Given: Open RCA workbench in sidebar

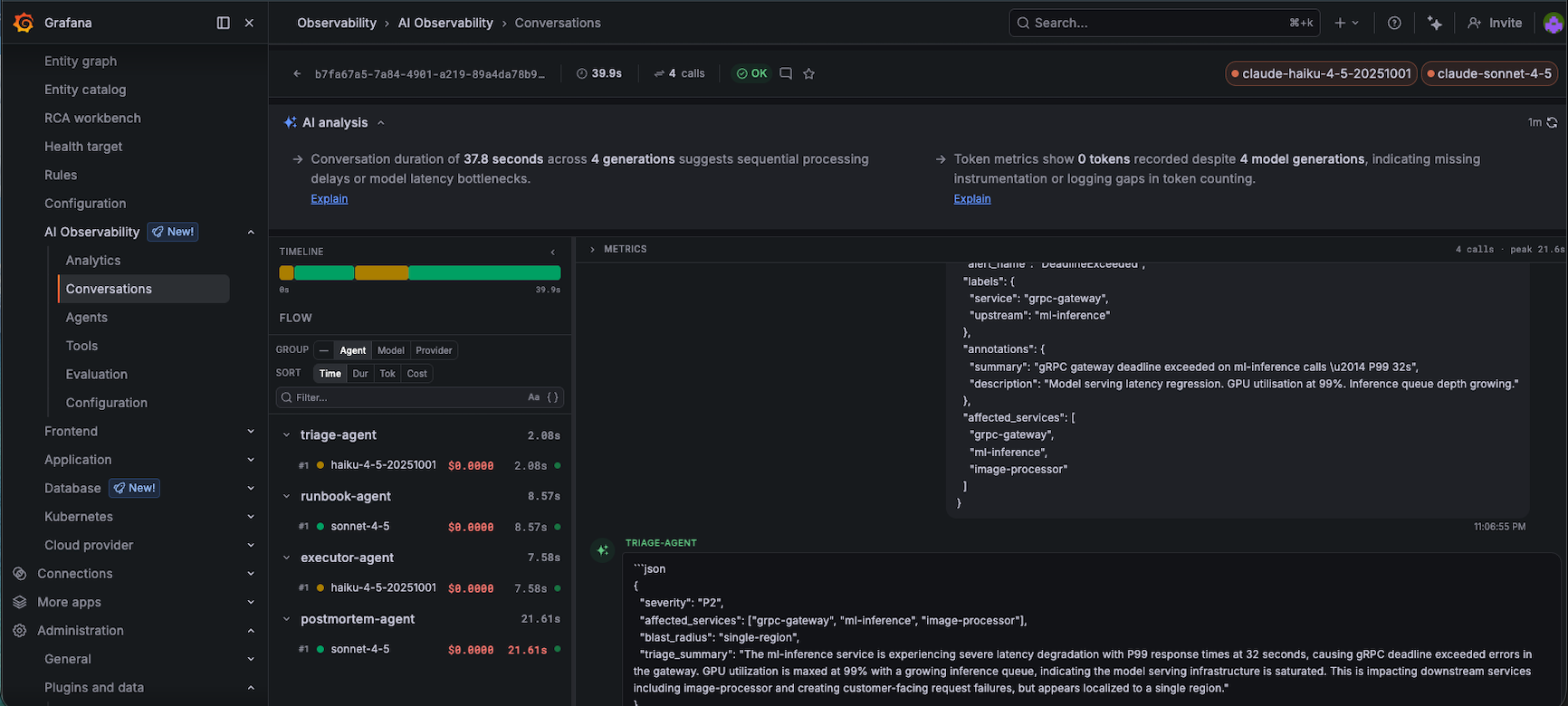Looking at the screenshot, I should [x=92, y=118].
